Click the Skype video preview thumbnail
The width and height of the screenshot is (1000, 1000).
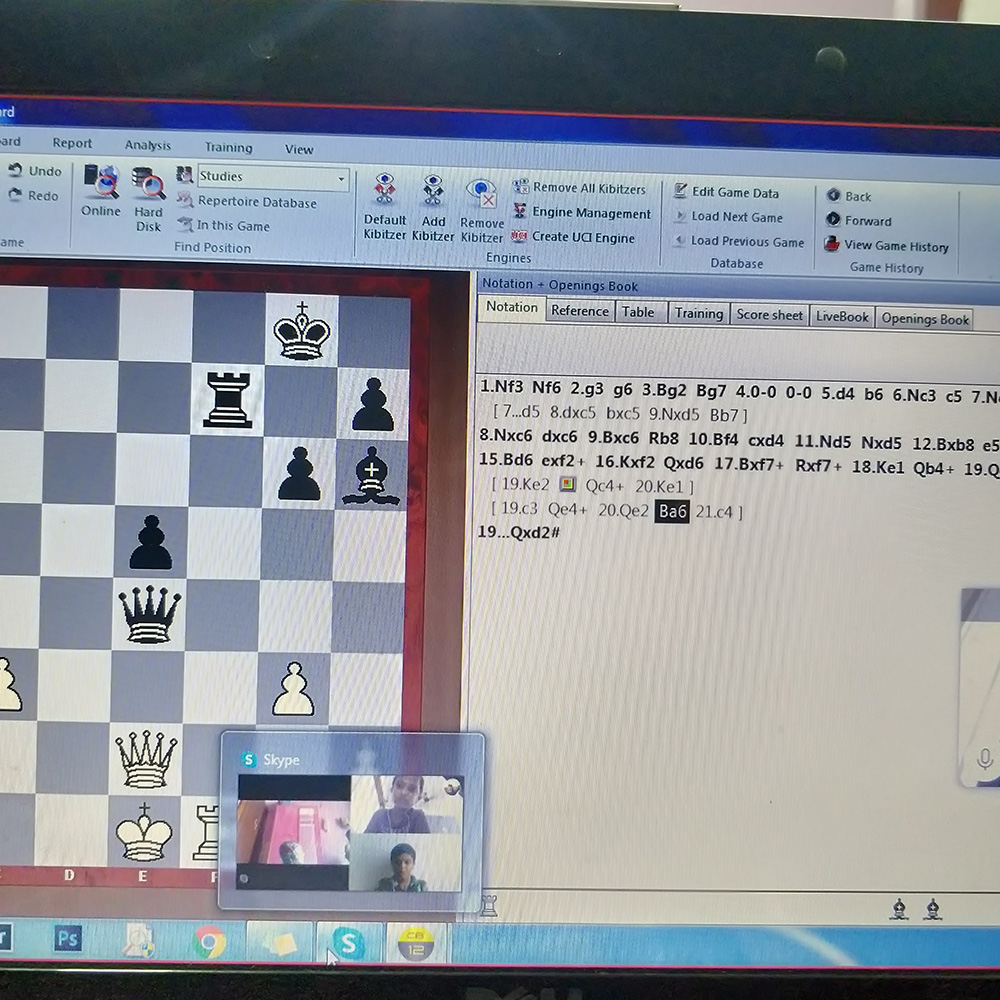pyautogui.click(x=351, y=832)
